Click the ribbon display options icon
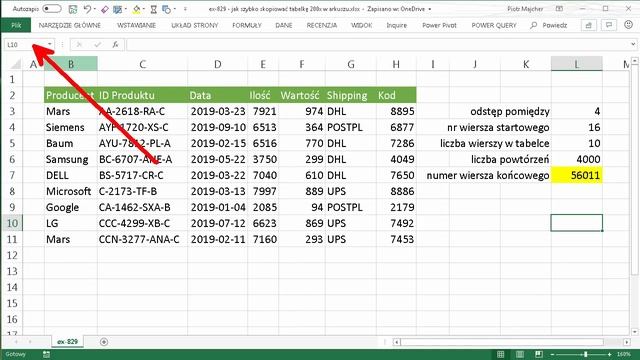640x360 pixels. click(x=560, y=9)
